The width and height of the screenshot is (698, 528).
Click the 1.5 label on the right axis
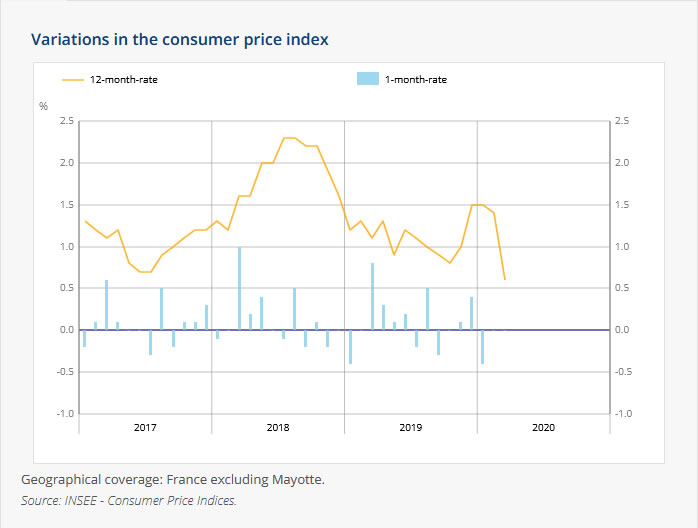pyautogui.click(x=623, y=205)
